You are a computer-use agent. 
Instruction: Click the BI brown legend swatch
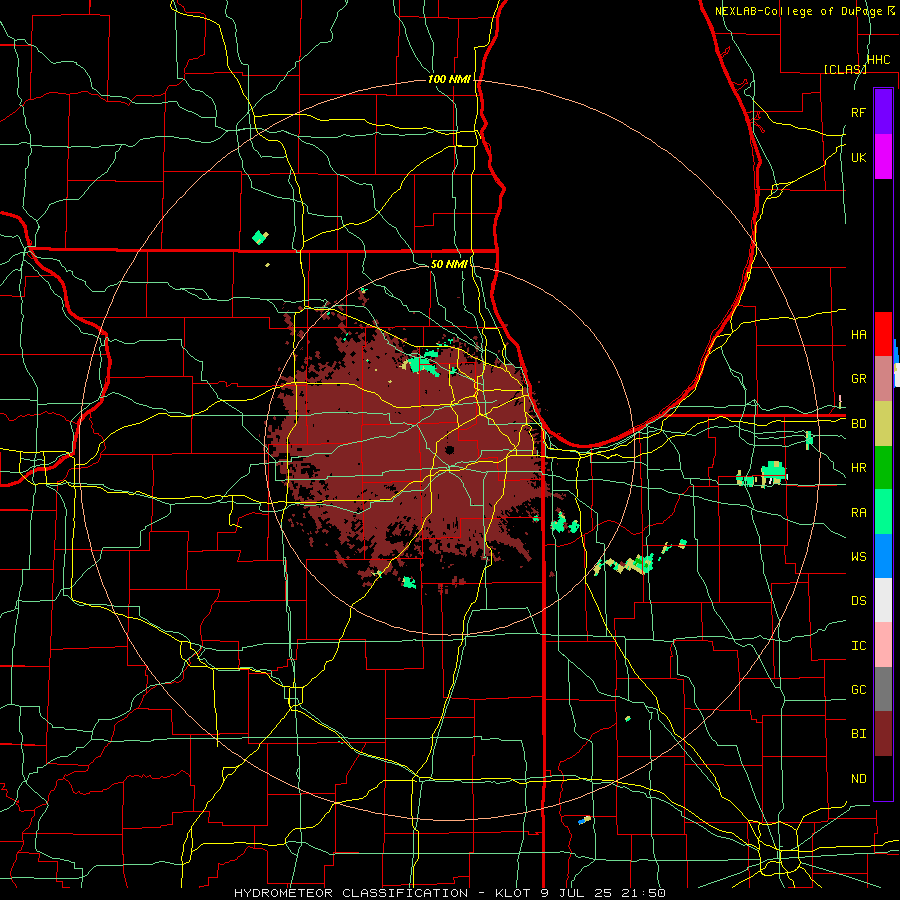pyautogui.click(x=883, y=734)
